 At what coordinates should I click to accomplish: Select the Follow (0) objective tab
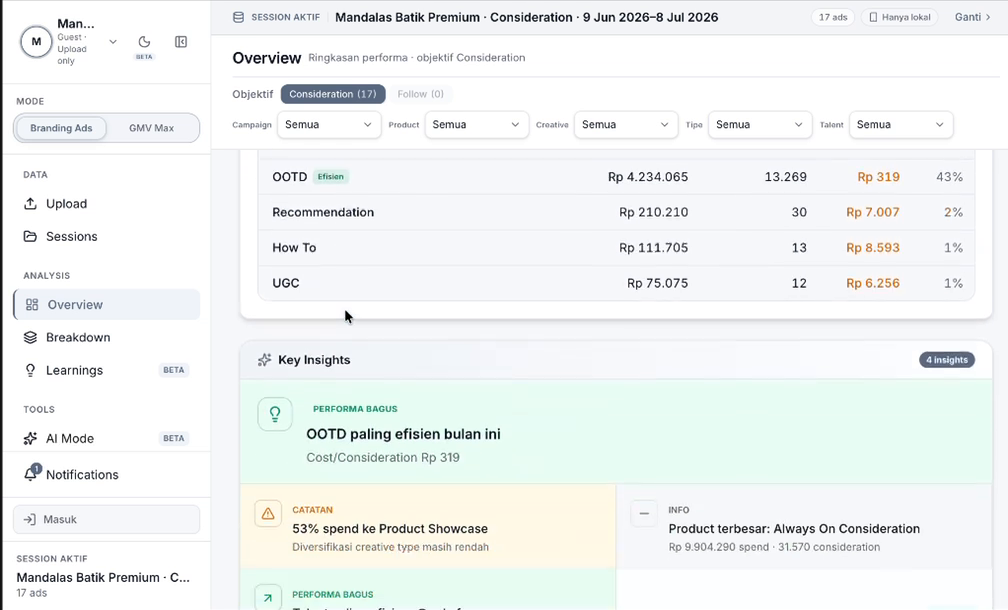click(420, 94)
